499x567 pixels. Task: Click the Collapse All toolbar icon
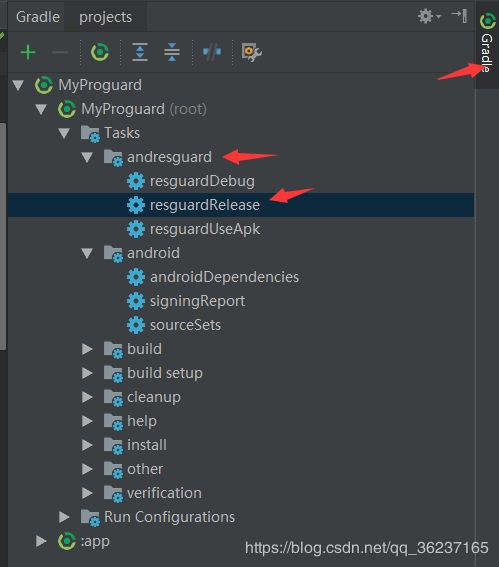point(172,52)
